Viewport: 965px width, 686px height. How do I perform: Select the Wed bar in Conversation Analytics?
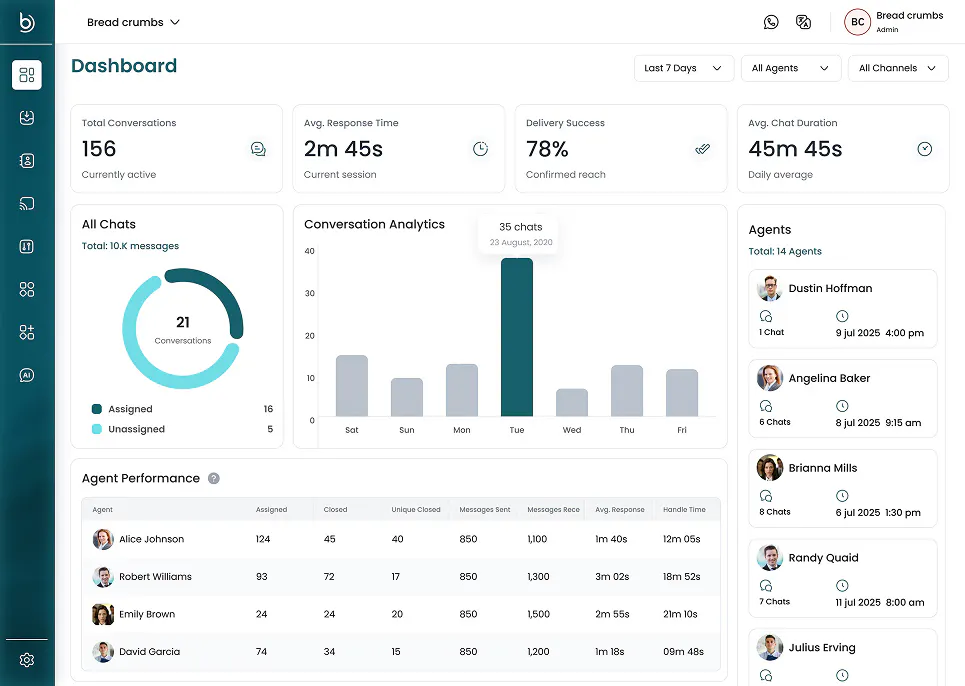tap(572, 402)
